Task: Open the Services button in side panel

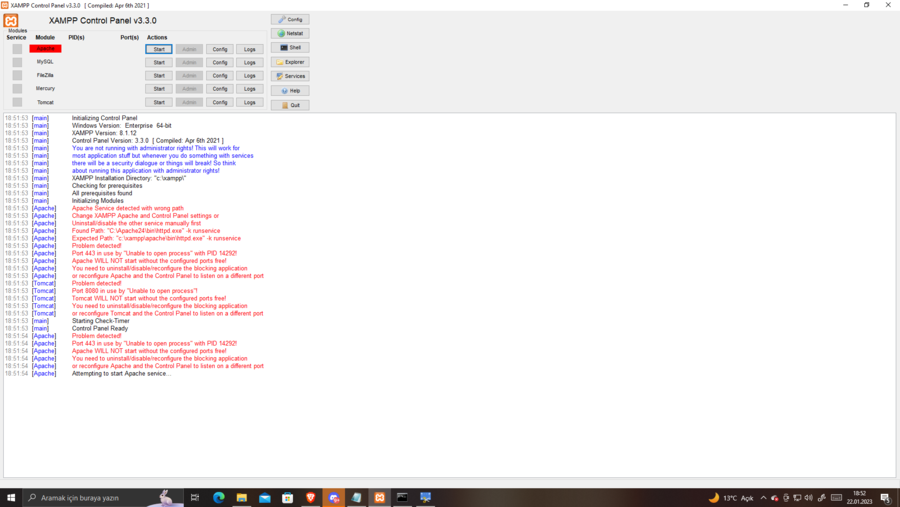Action: click(290, 76)
